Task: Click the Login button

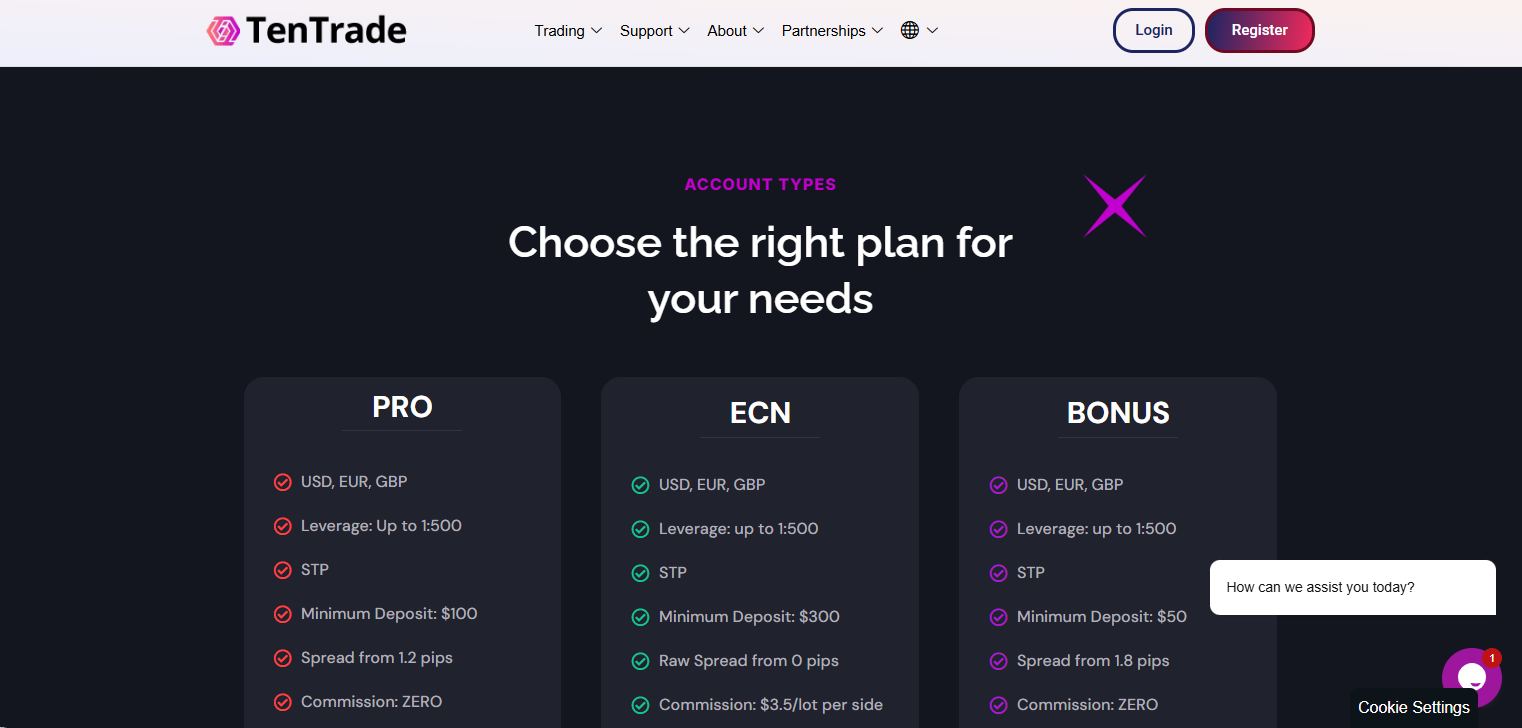Action: point(1153,30)
